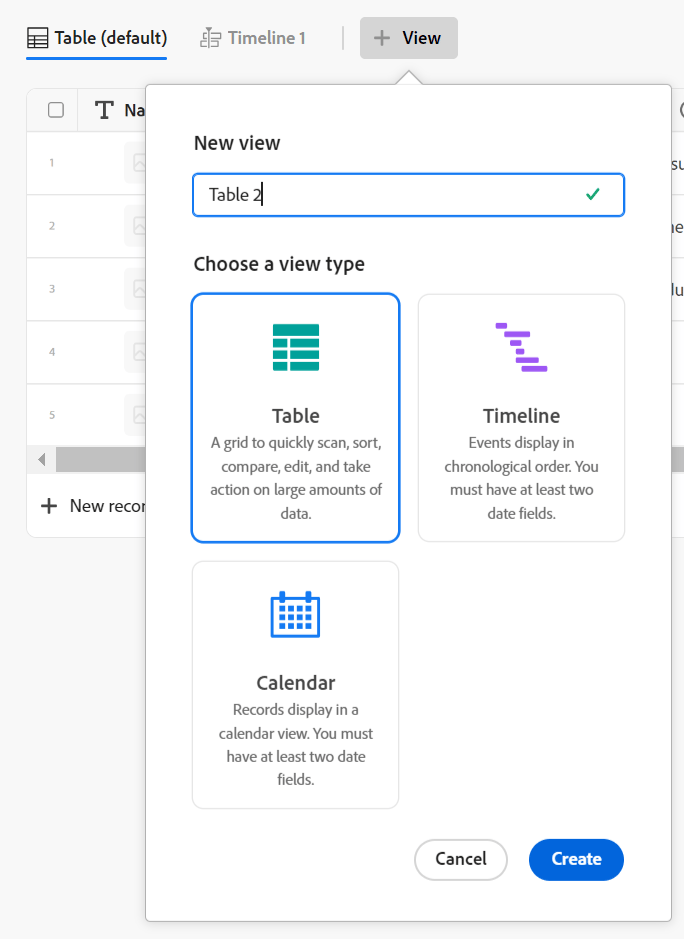684x939 pixels.
Task: Click the green checkmark in name field
Action: [x=593, y=194]
